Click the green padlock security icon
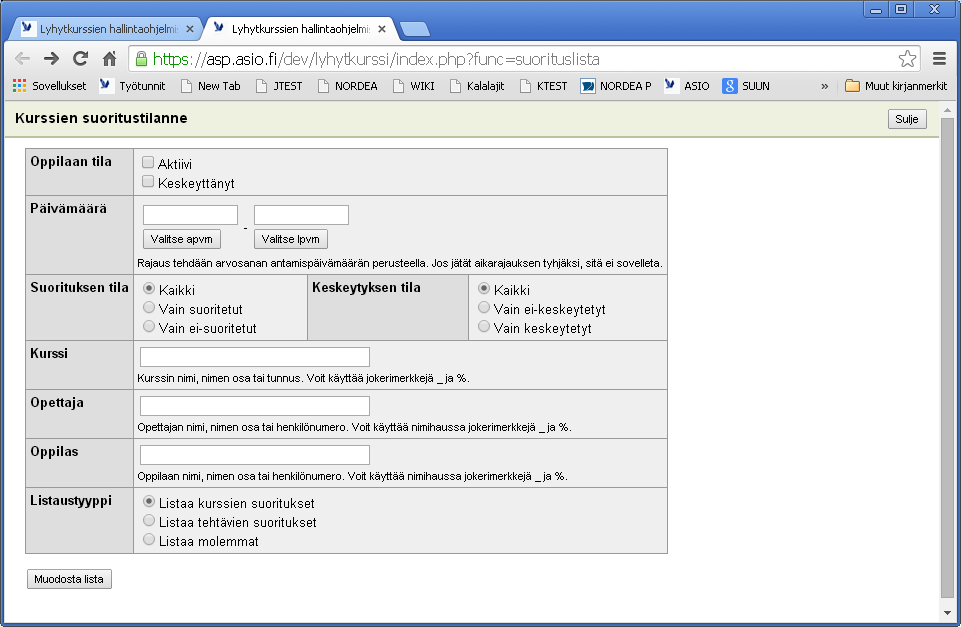The height and width of the screenshot is (627, 961). point(142,59)
